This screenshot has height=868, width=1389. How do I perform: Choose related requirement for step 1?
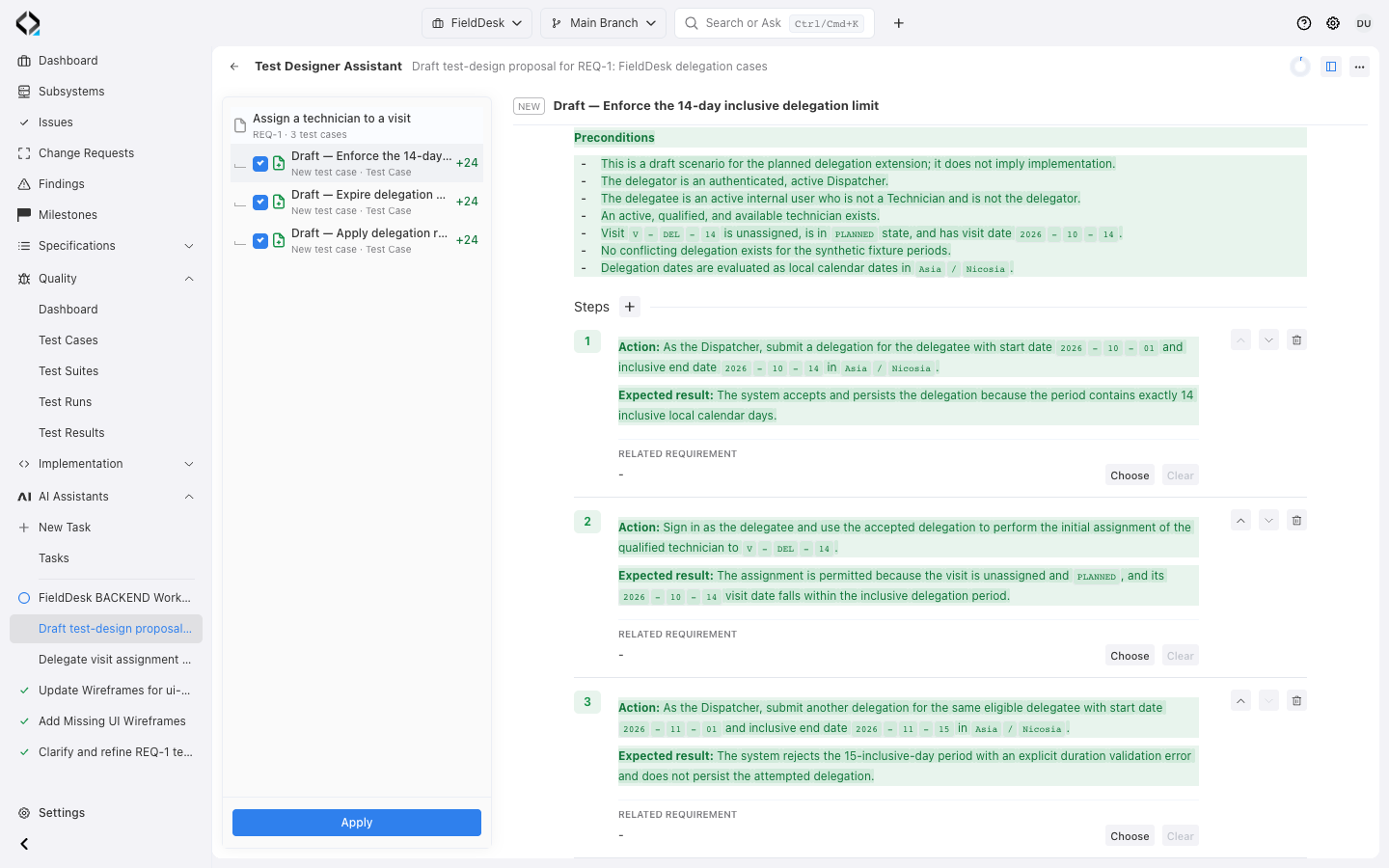click(x=1130, y=475)
